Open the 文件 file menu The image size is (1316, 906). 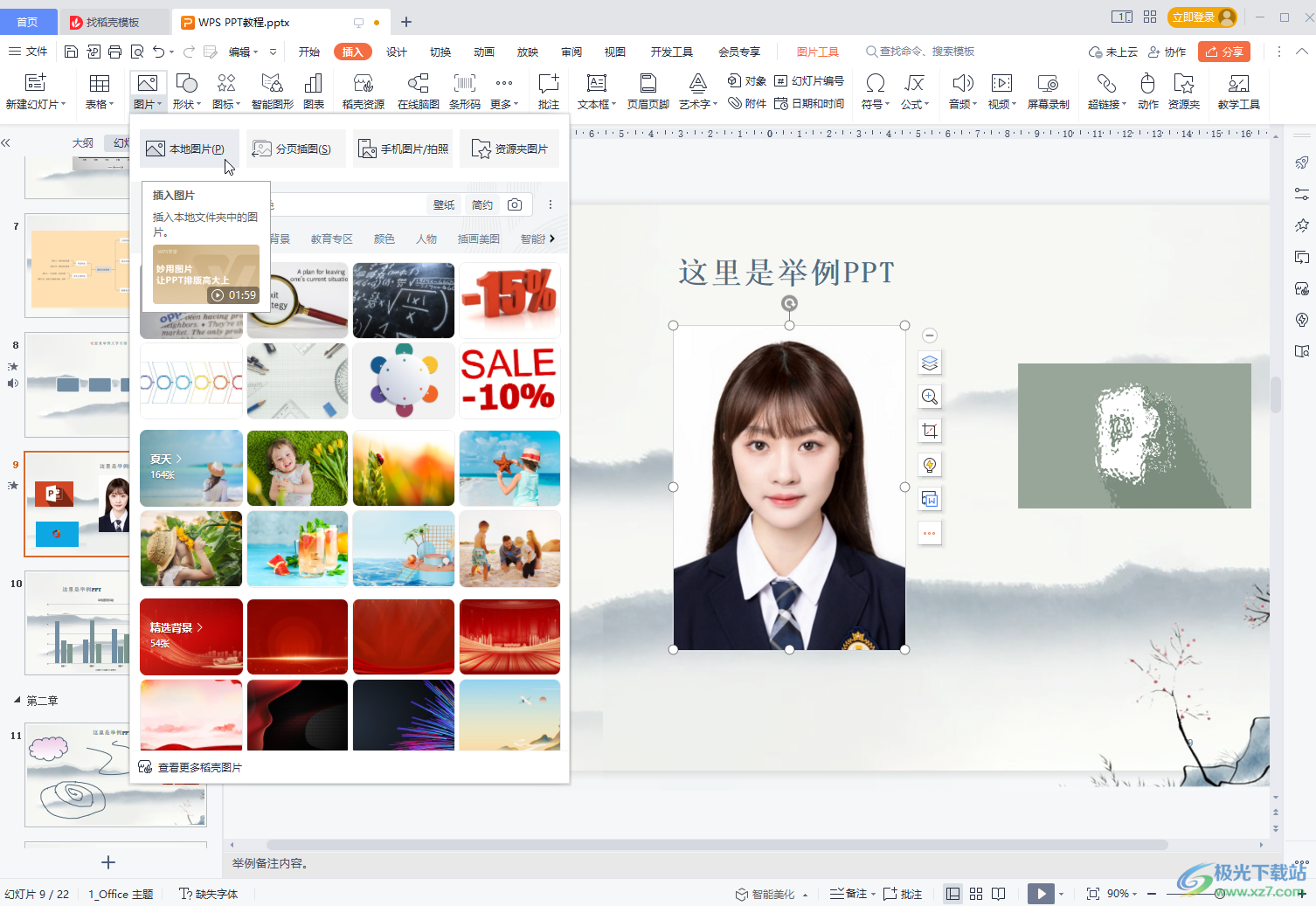28,52
